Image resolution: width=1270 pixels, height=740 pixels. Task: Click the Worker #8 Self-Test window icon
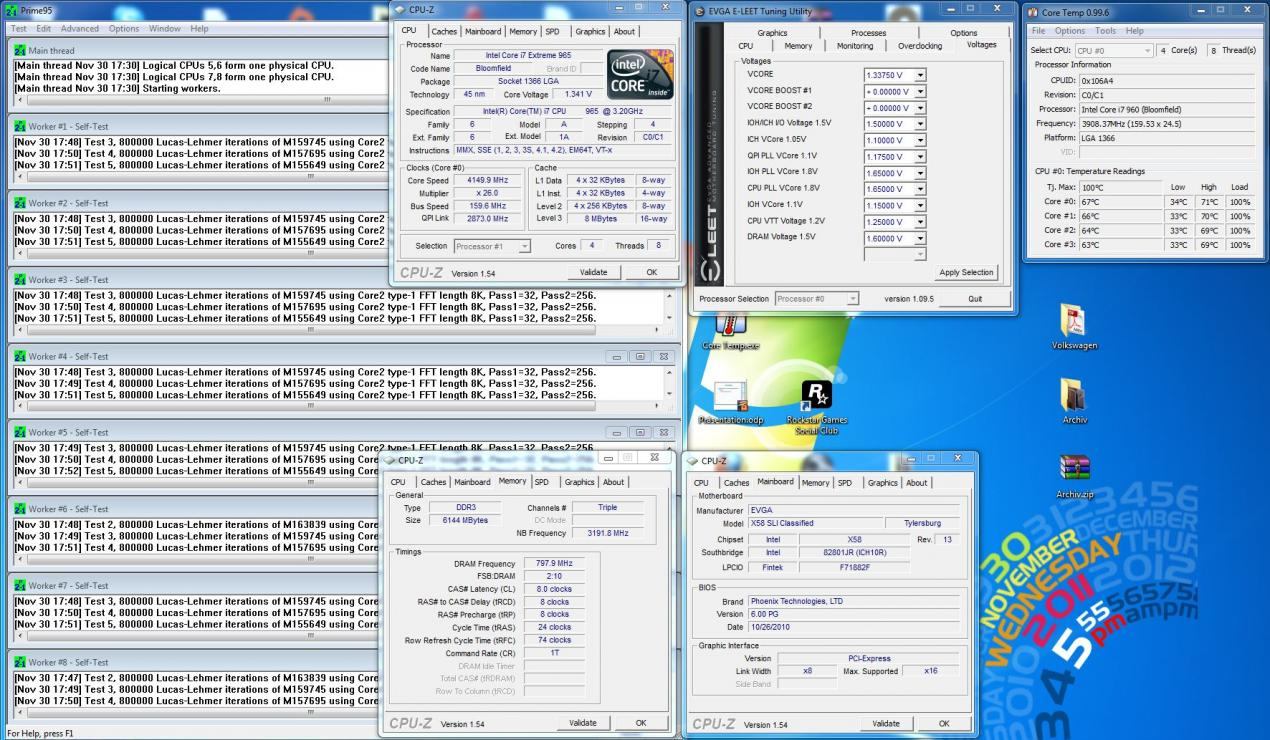click(18, 662)
